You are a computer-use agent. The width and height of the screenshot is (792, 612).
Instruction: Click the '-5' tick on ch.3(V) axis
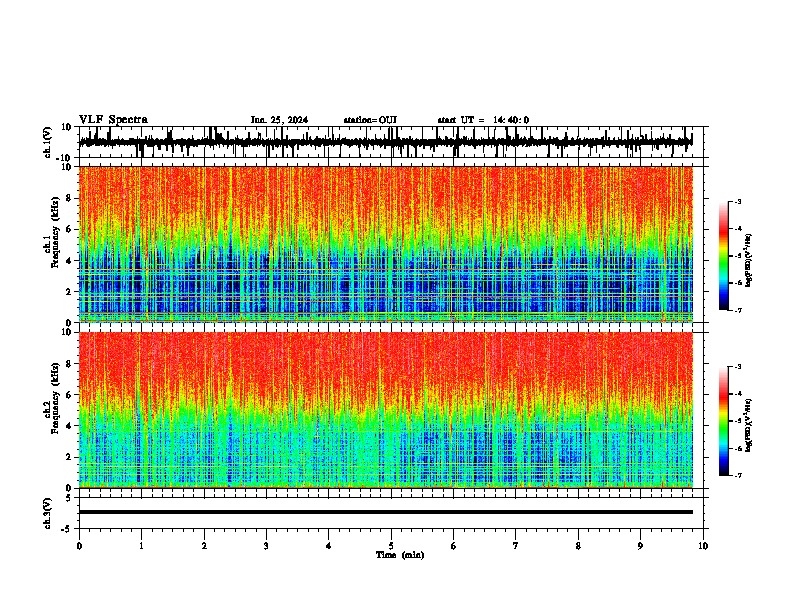click(x=67, y=529)
